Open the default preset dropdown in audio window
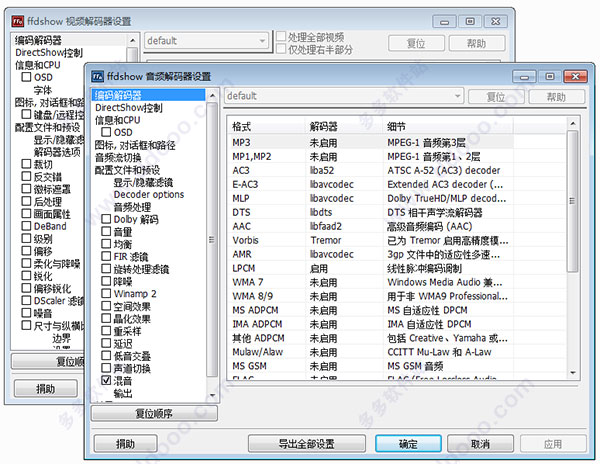Screen dimensions: 600x464 (x=344, y=96)
